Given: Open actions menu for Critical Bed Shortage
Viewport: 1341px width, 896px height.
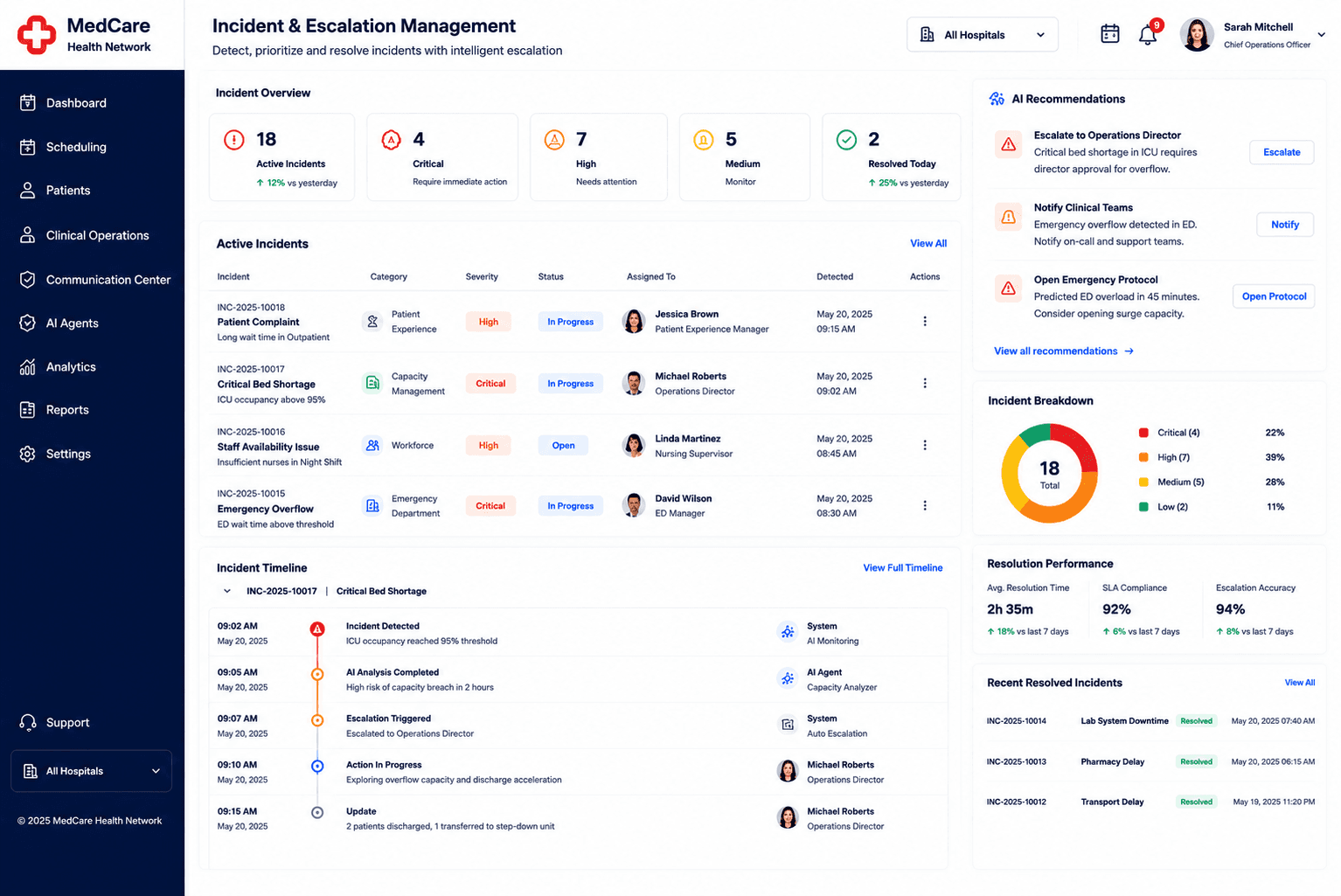Looking at the screenshot, I should 925,383.
